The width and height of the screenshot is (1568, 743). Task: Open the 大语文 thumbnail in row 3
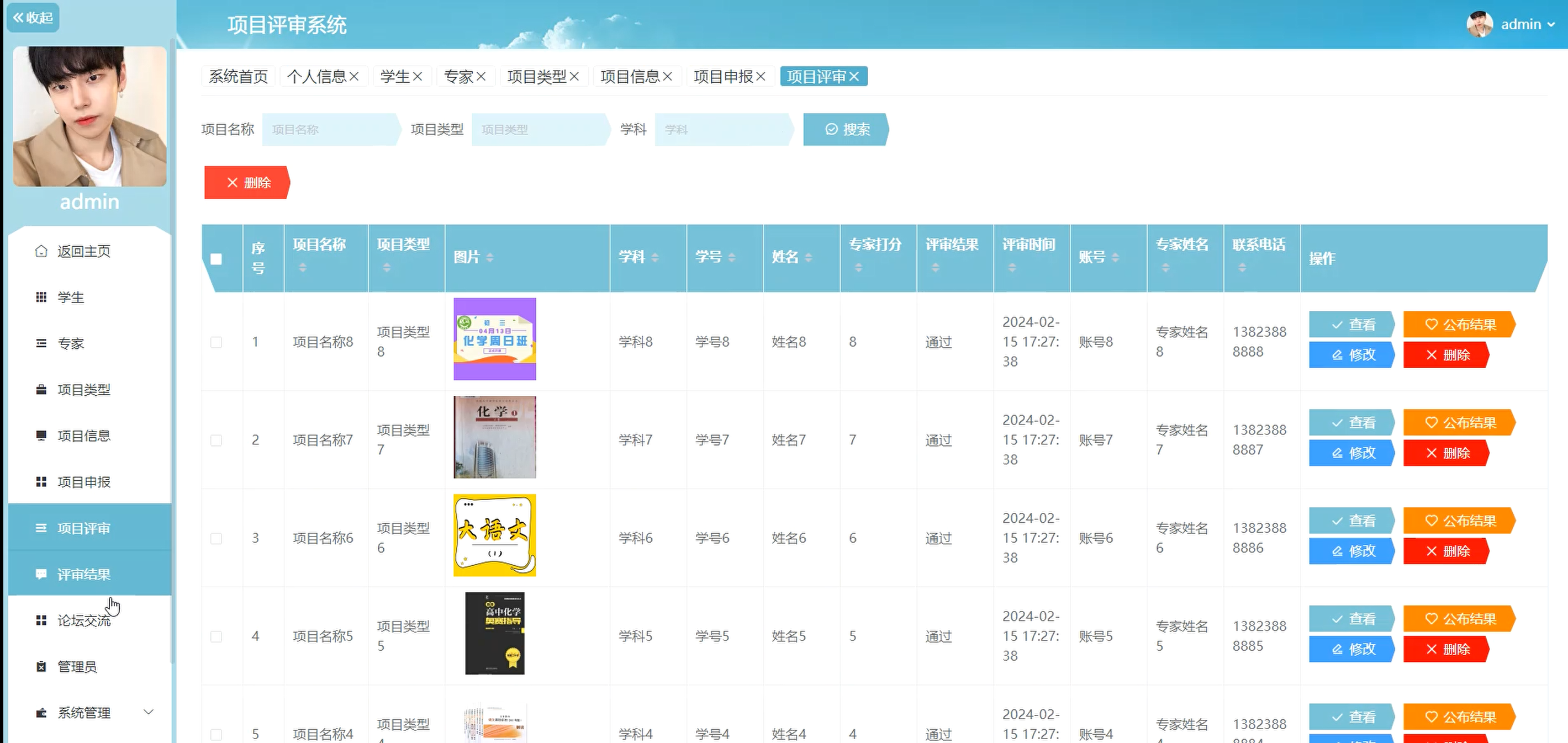[494, 535]
